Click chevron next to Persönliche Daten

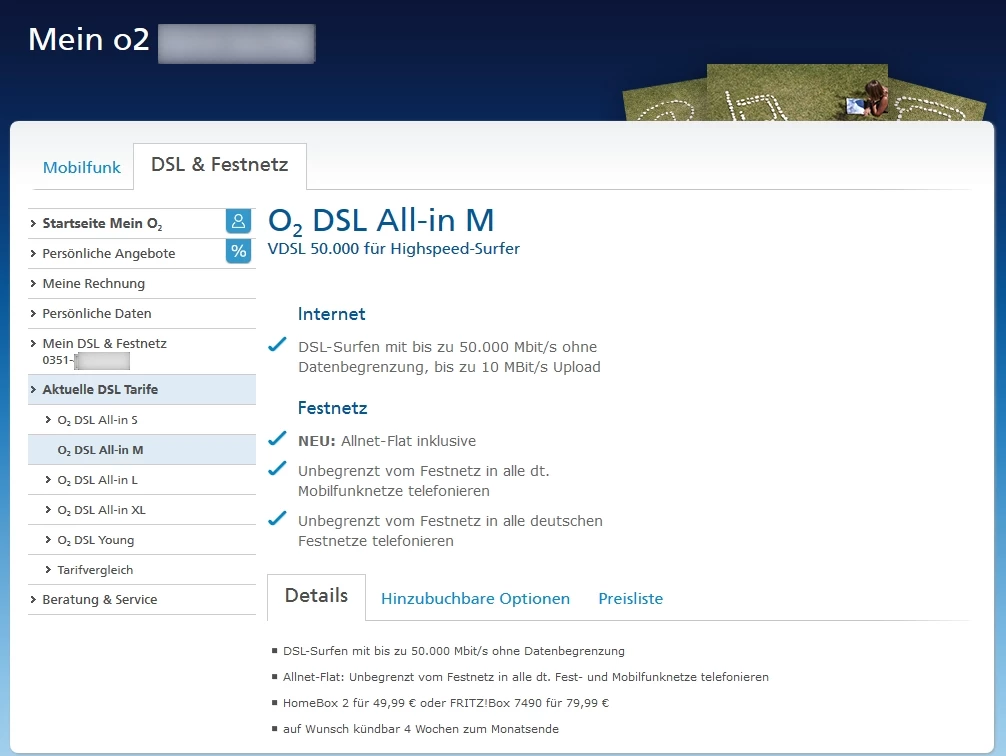33,314
